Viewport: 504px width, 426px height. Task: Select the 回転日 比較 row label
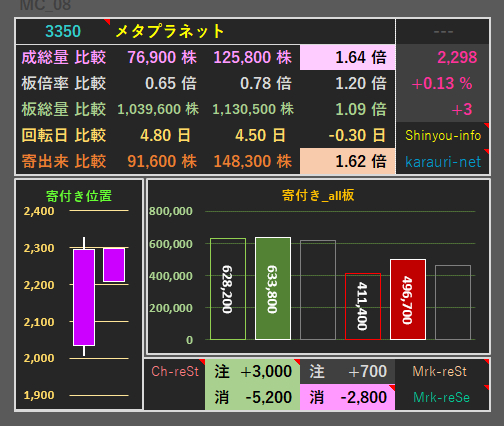coord(64,135)
